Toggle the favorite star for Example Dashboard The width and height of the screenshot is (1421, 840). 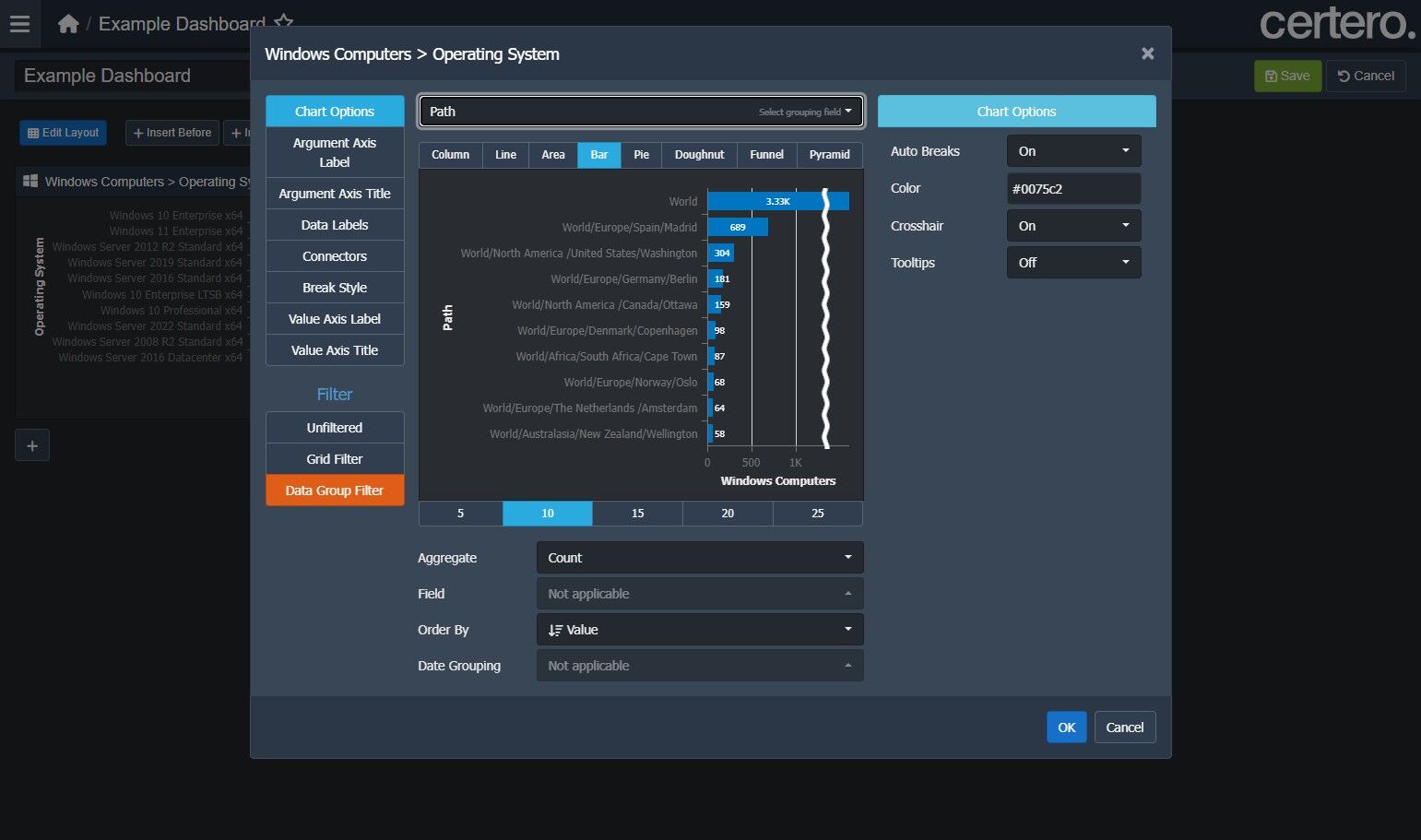(283, 20)
